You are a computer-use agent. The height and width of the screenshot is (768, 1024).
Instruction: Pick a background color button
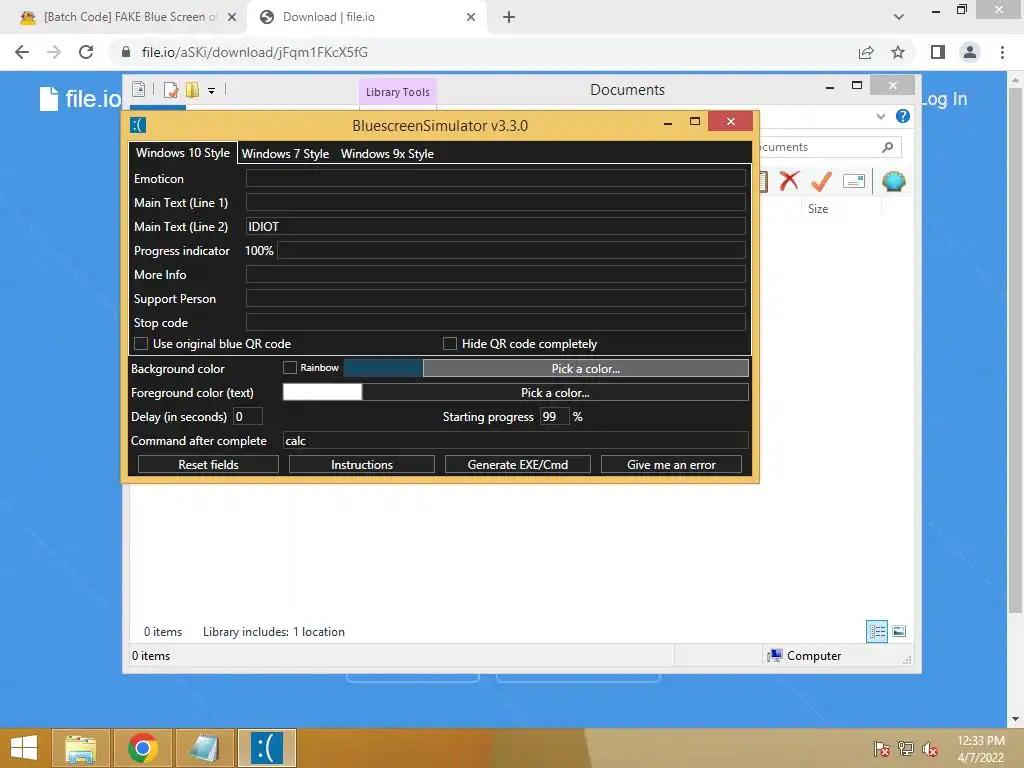586,368
